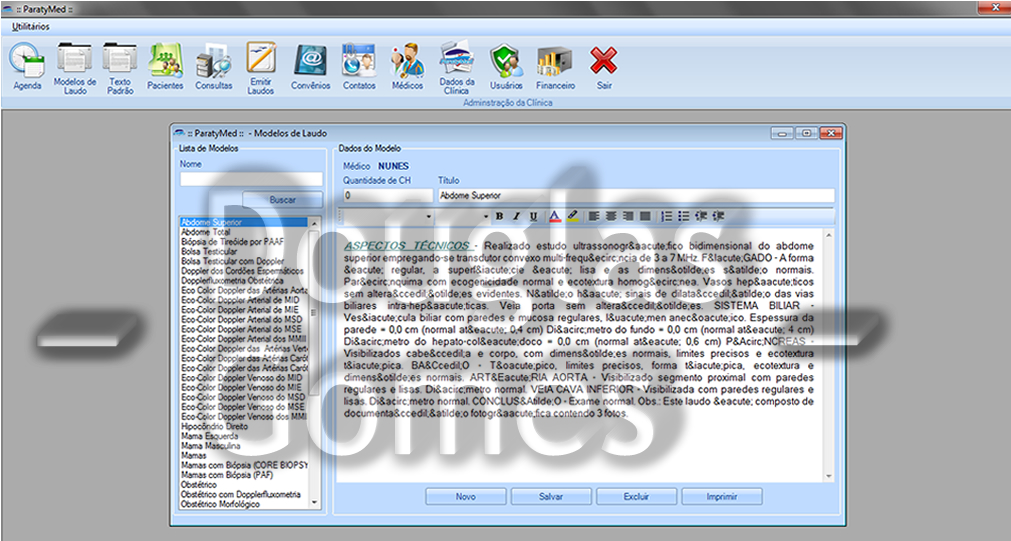Select Abdome Total in models list
The height and width of the screenshot is (541, 1011).
(205, 232)
